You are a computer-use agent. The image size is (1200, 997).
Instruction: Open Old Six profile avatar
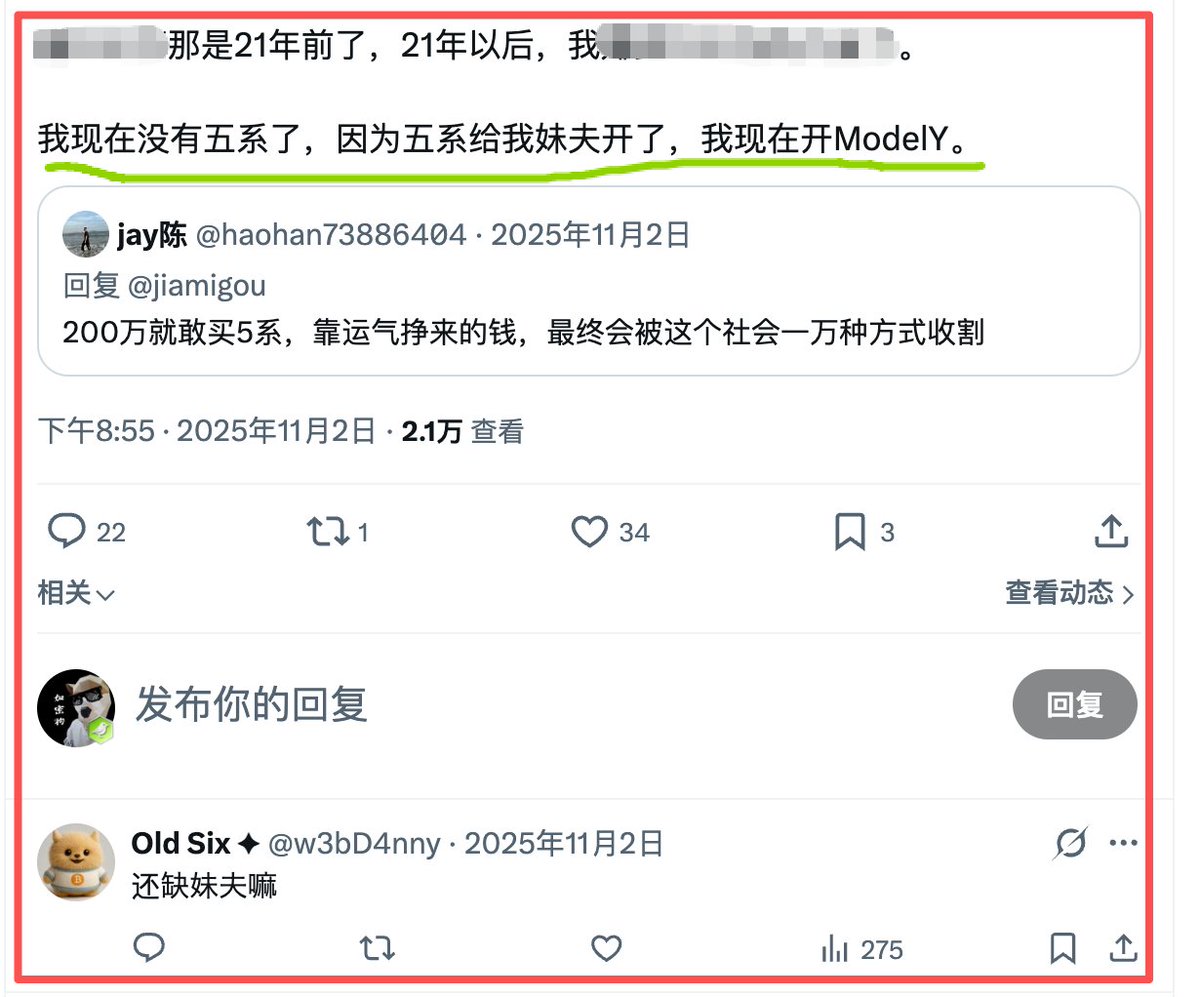coord(76,863)
